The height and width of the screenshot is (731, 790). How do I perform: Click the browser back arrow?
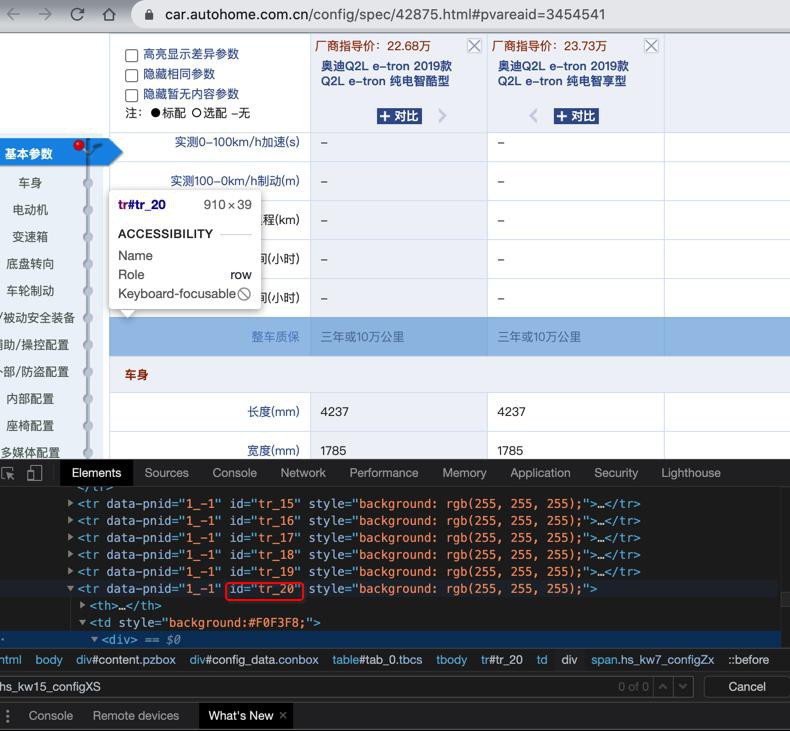point(13,14)
